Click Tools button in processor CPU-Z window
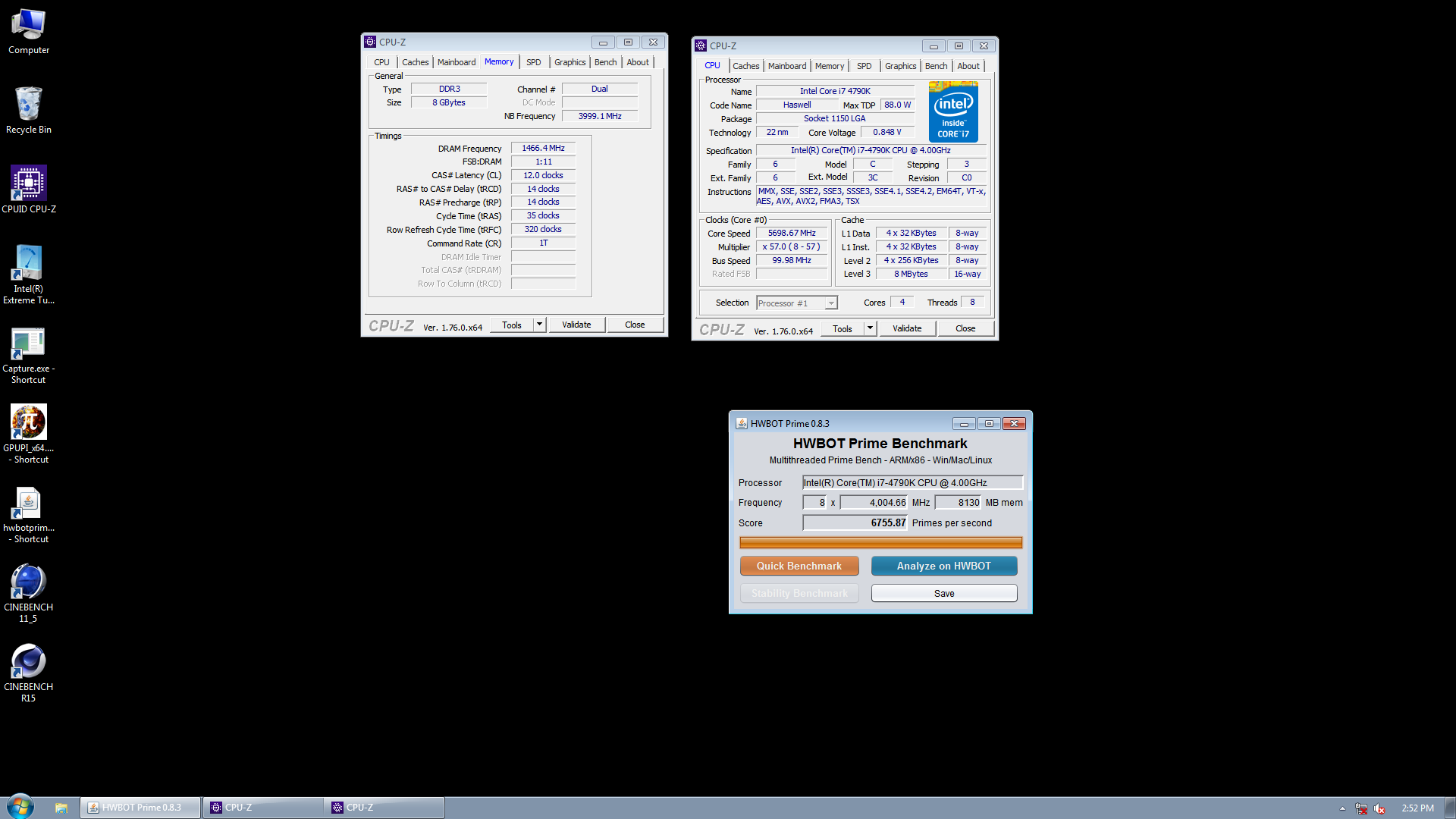This screenshot has width=1456, height=819. (x=843, y=328)
